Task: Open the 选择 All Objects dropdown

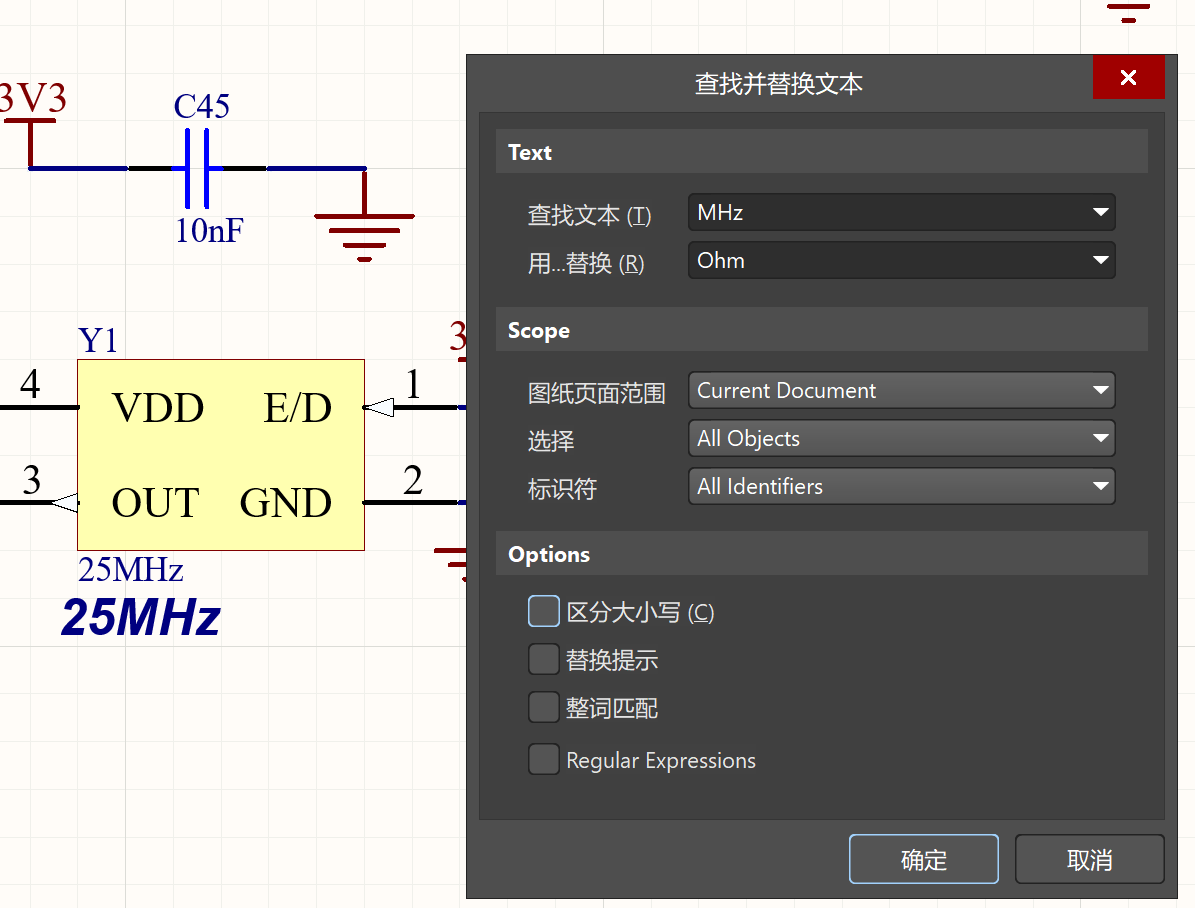Action: tap(901, 439)
